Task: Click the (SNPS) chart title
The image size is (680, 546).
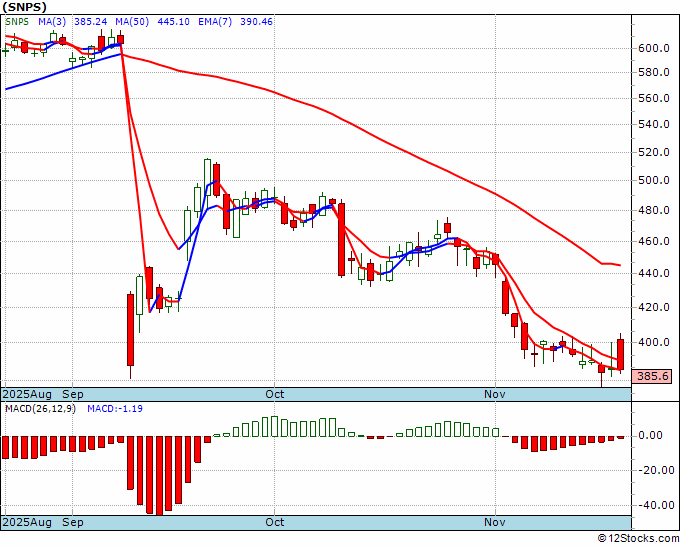Action: [25, 7]
